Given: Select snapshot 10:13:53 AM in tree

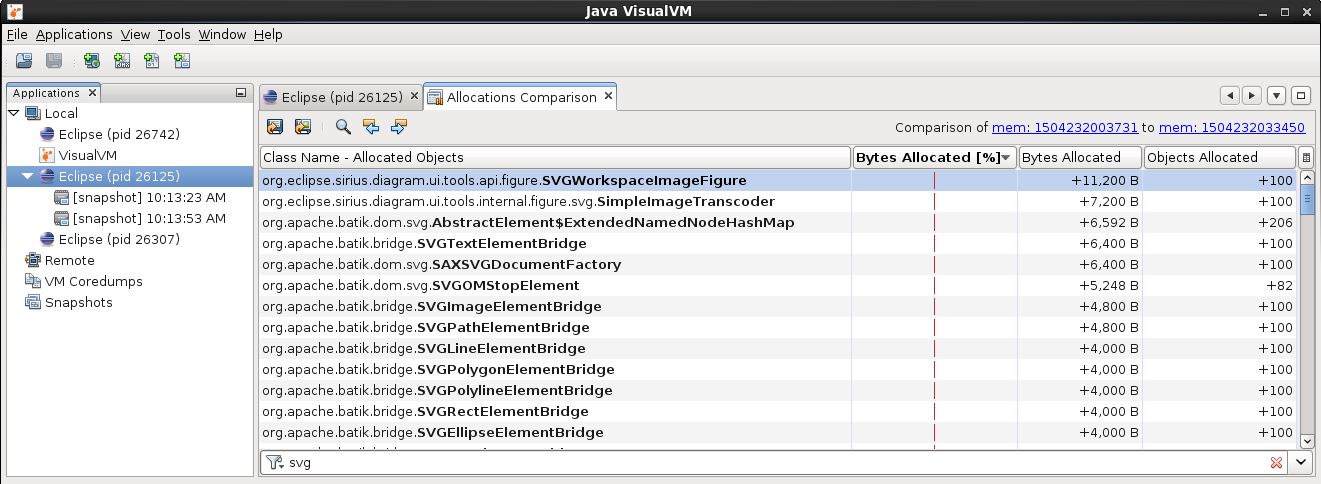Looking at the screenshot, I should pyautogui.click(x=149, y=218).
